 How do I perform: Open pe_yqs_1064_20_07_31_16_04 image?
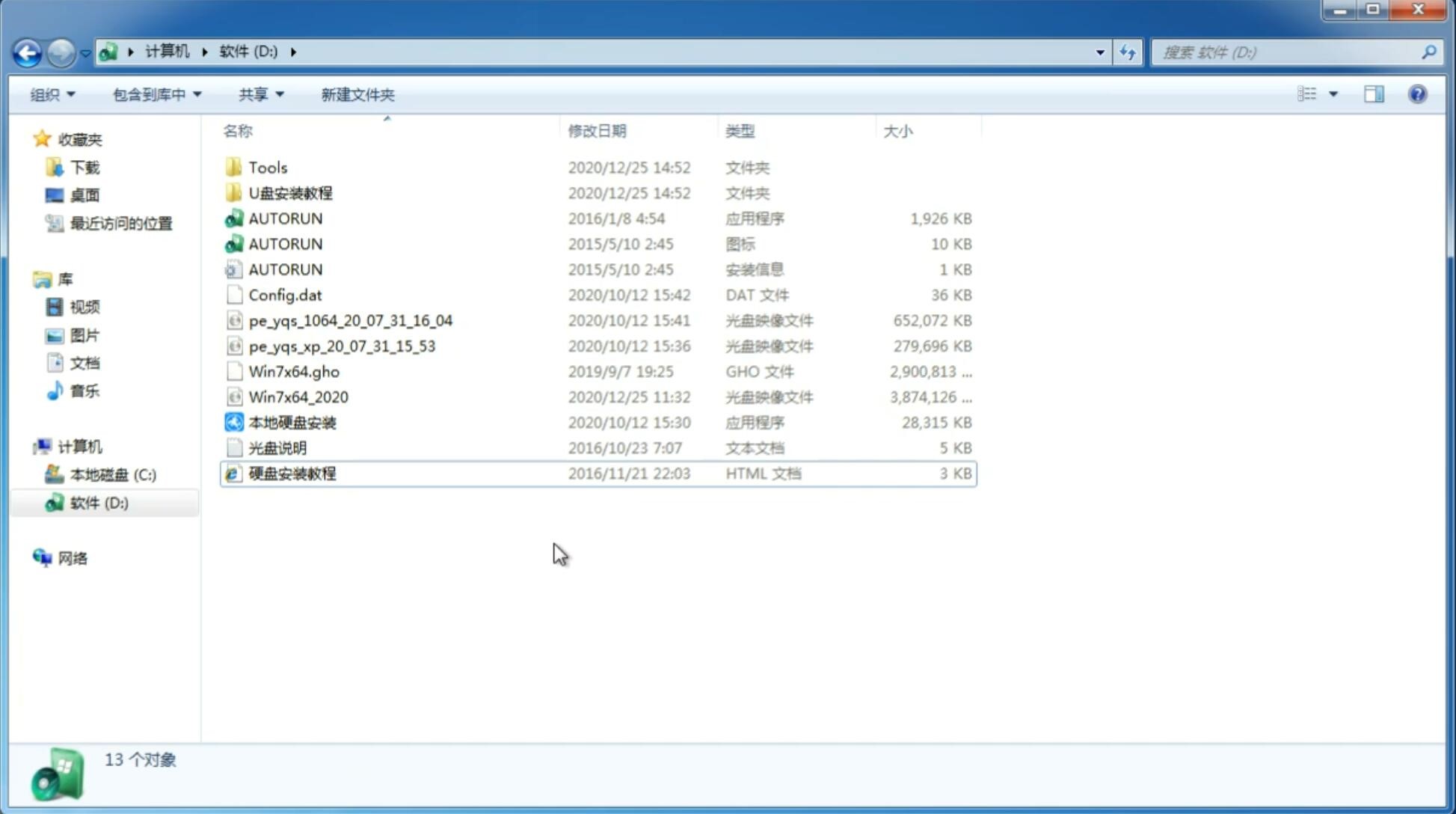pos(349,320)
